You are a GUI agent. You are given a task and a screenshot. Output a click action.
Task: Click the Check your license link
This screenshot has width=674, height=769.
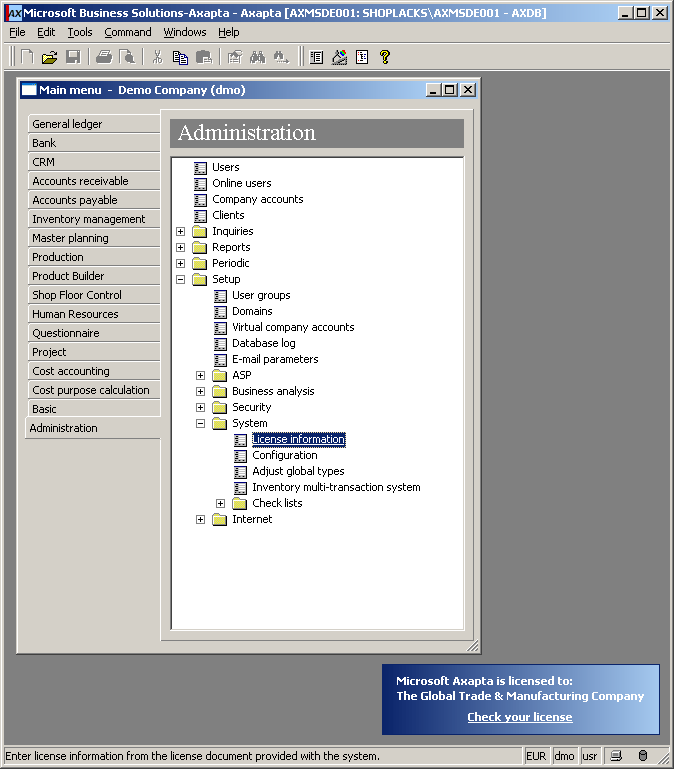519,717
